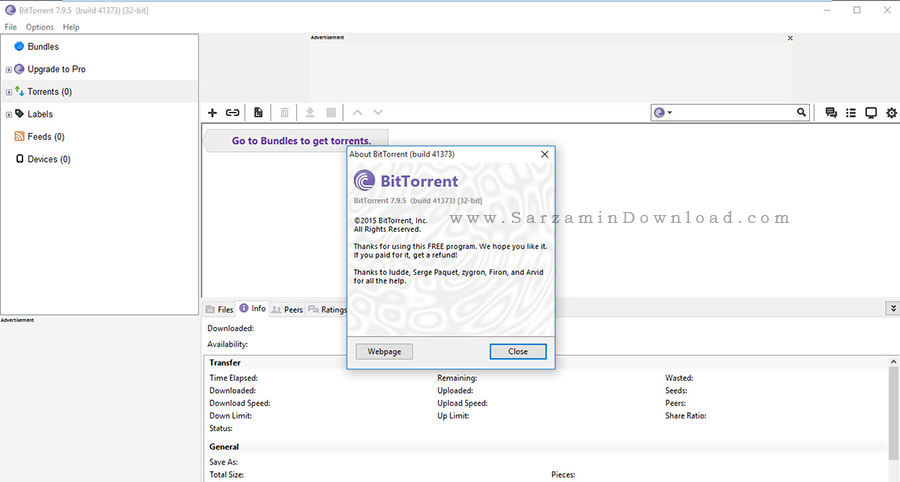Switch to the Ratings tab
Viewport: 900px width, 482px height.
pyautogui.click(x=327, y=309)
